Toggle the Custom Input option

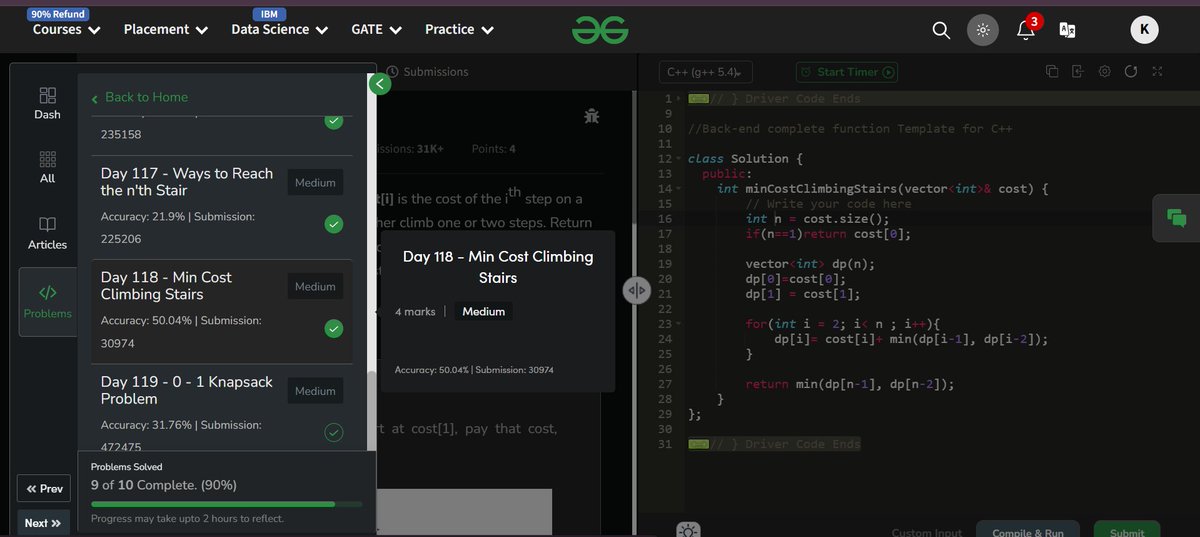click(927, 533)
